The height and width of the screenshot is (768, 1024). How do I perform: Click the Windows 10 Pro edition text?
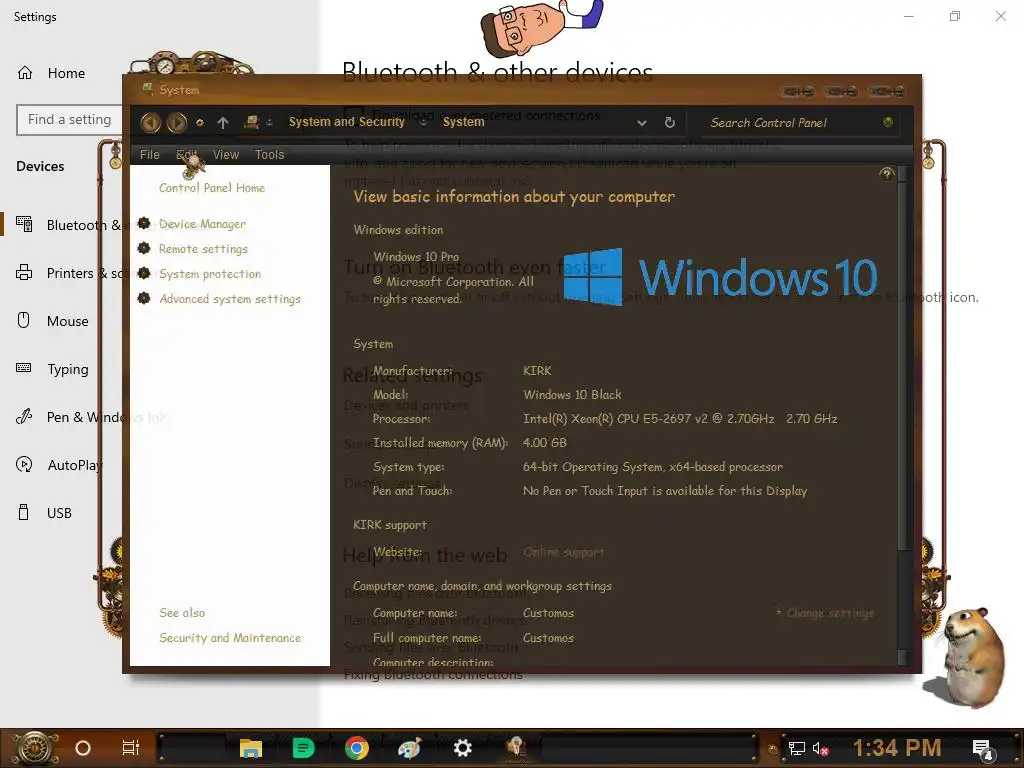[416, 257]
